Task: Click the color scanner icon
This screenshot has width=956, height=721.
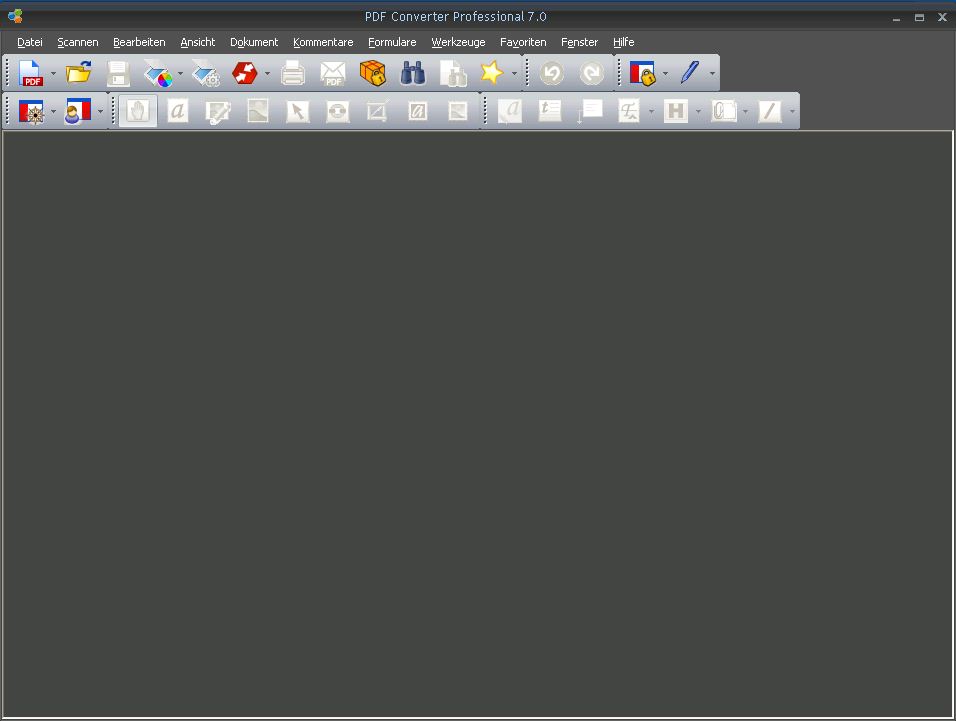Action: (158, 73)
